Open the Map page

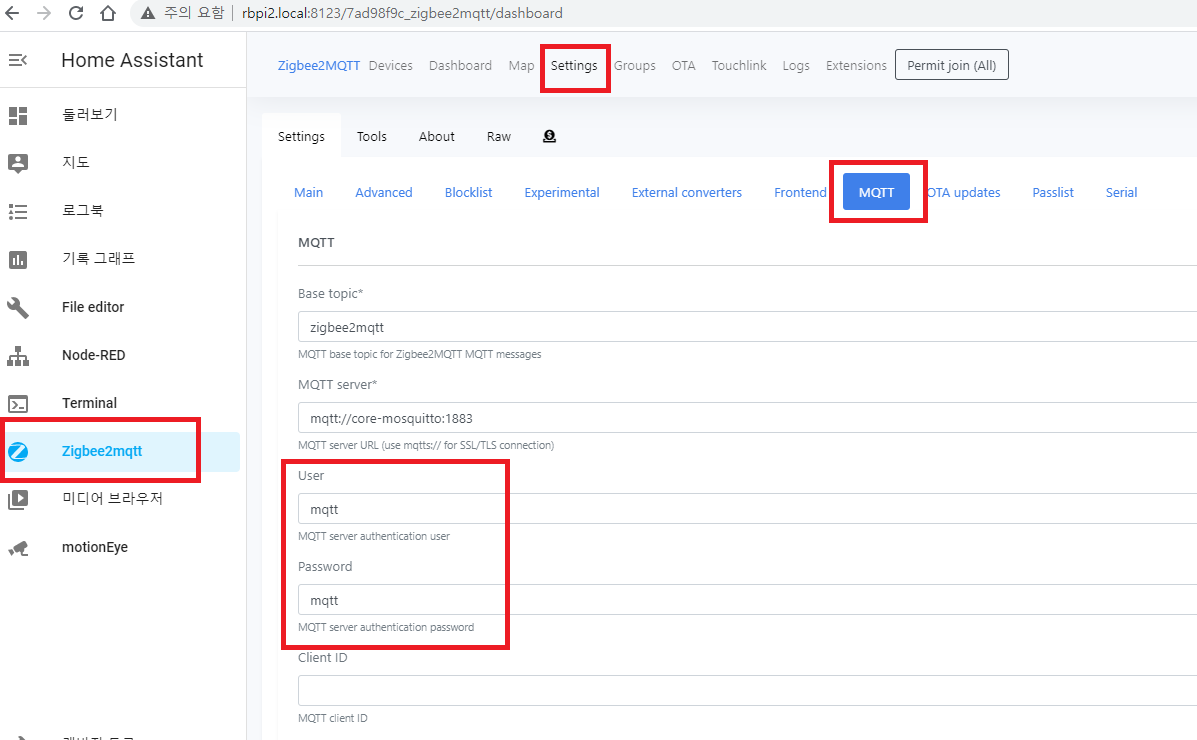[x=521, y=66]
